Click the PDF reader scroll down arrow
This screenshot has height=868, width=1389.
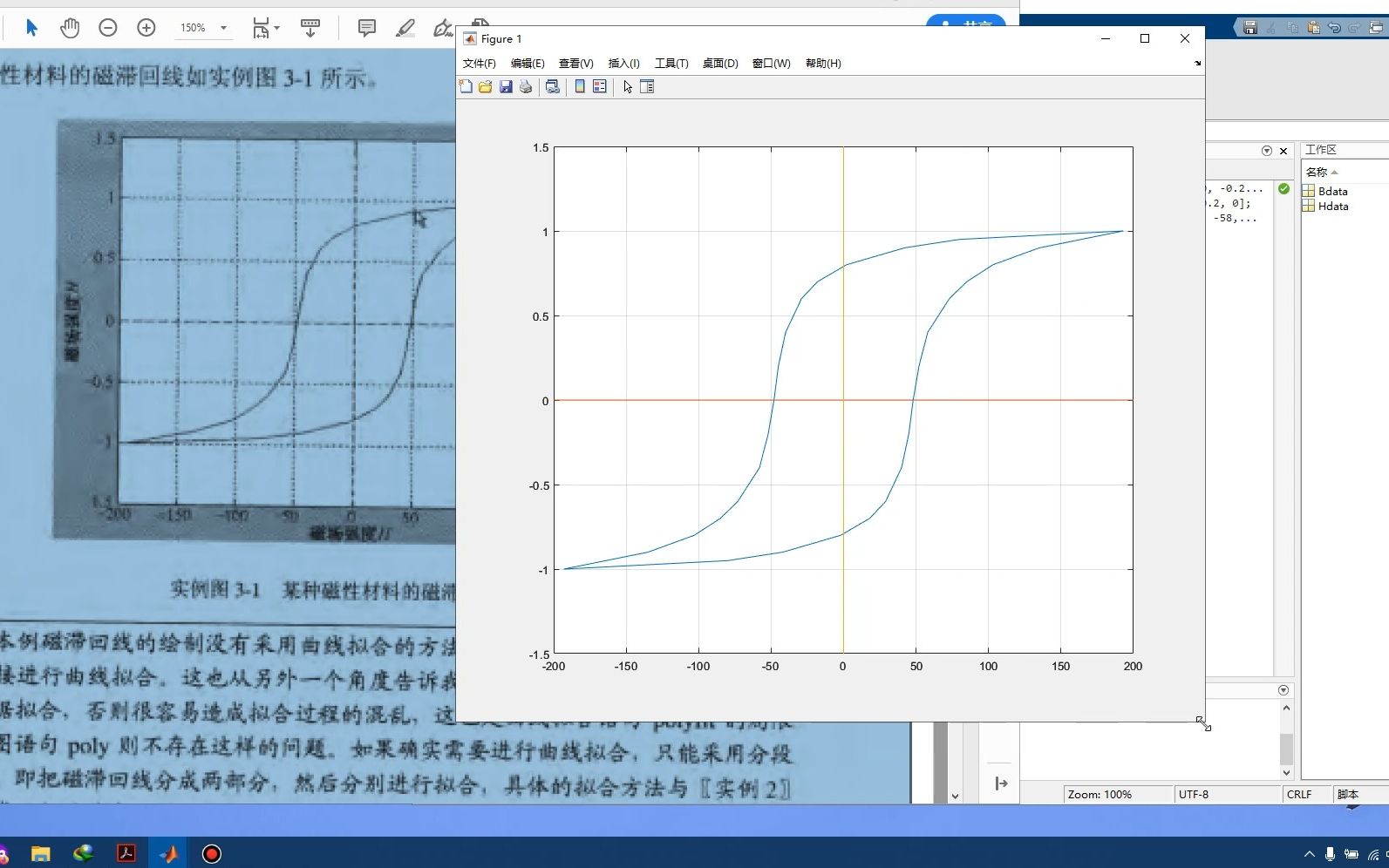[955, 796]
